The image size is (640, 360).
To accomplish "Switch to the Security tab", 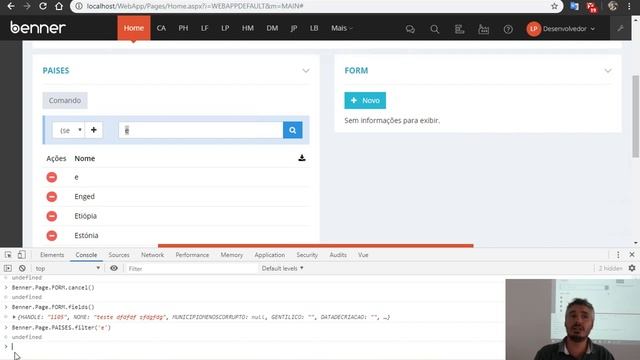I will pos(307,255).
